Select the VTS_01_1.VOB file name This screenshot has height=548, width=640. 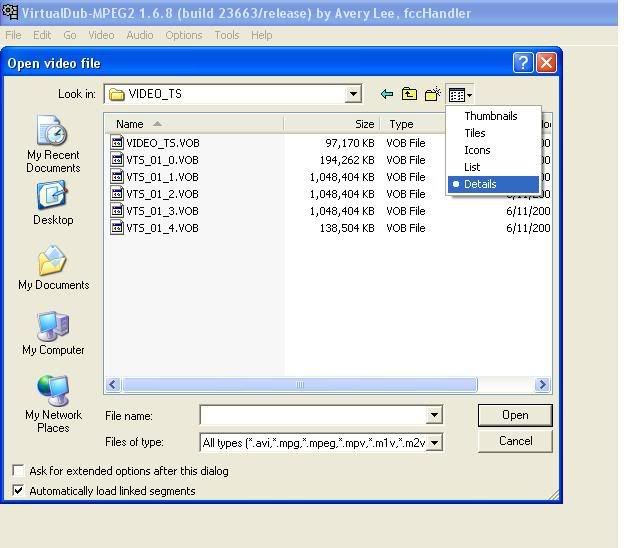pyautogui.click(x=162, y=177)
